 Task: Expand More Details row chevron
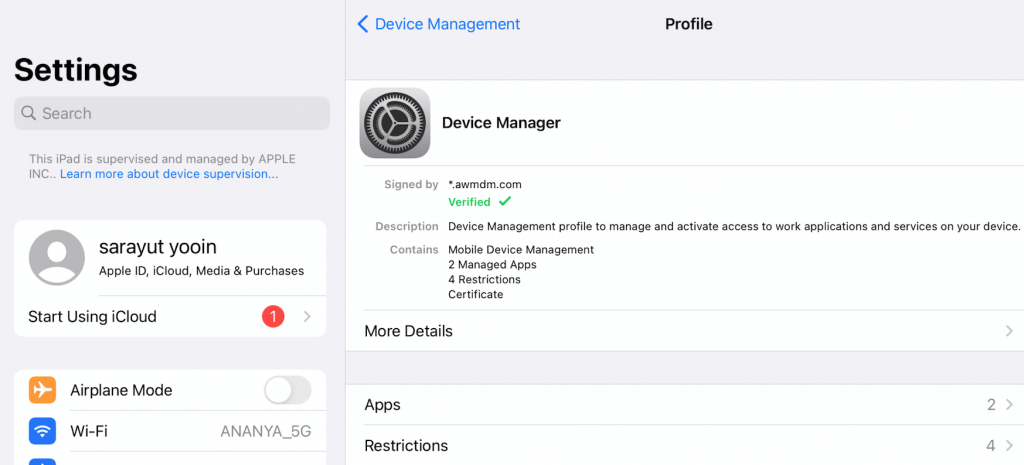click(x=1009, y=331)
